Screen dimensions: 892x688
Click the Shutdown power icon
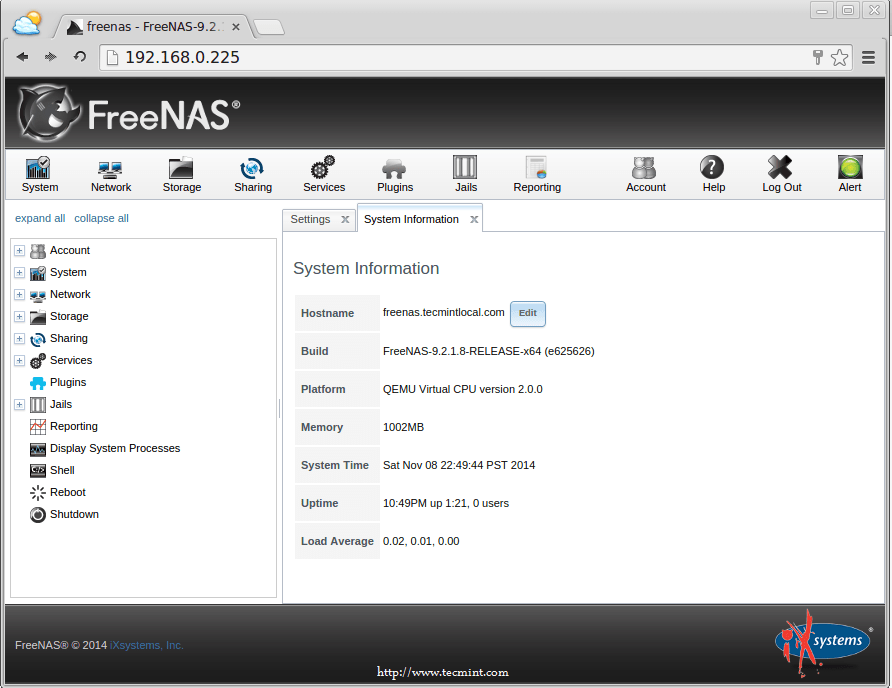coord(38,515)
